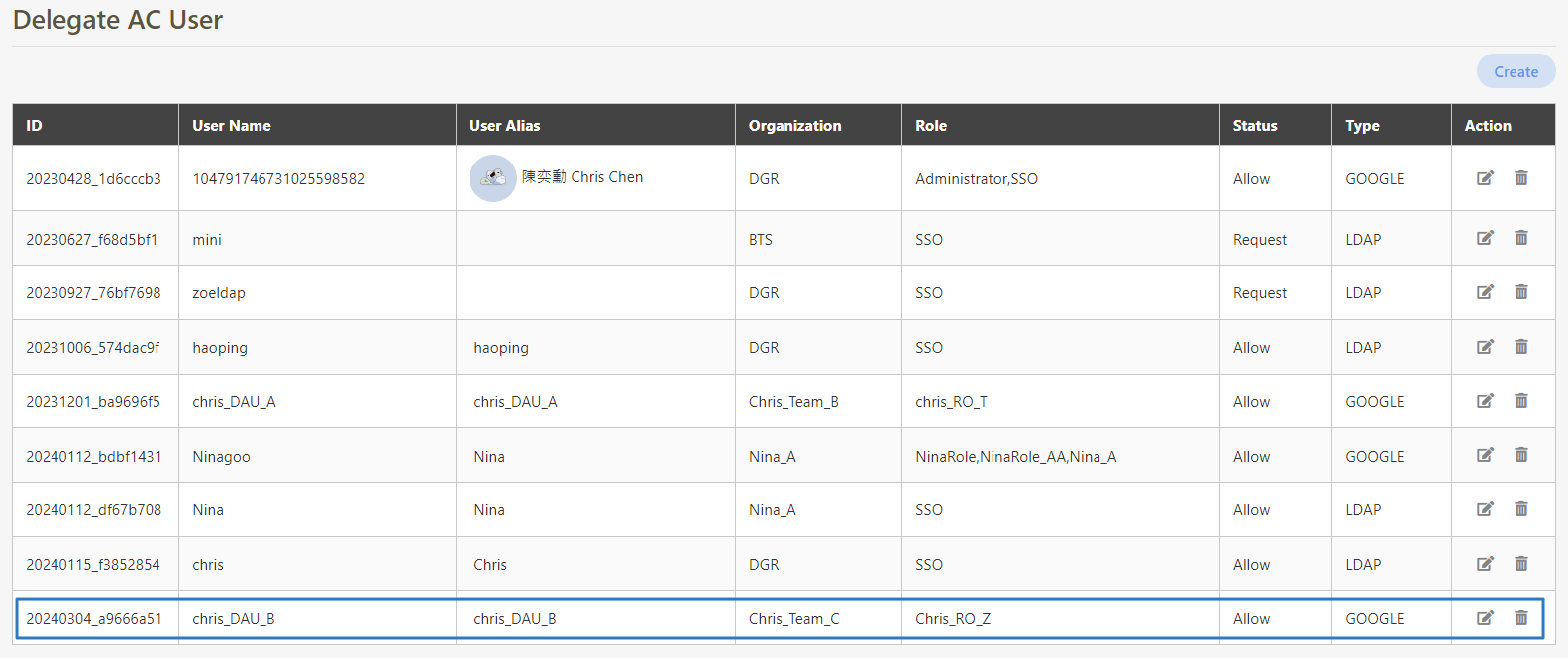Delete user with ID 20240115_f3852854
Image resolution: width=1568 pixels, height=658 pixels.
pos(1520,564)
